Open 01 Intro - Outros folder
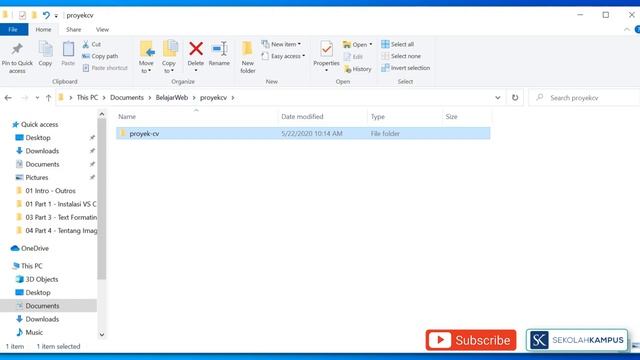 coord(50,191)
